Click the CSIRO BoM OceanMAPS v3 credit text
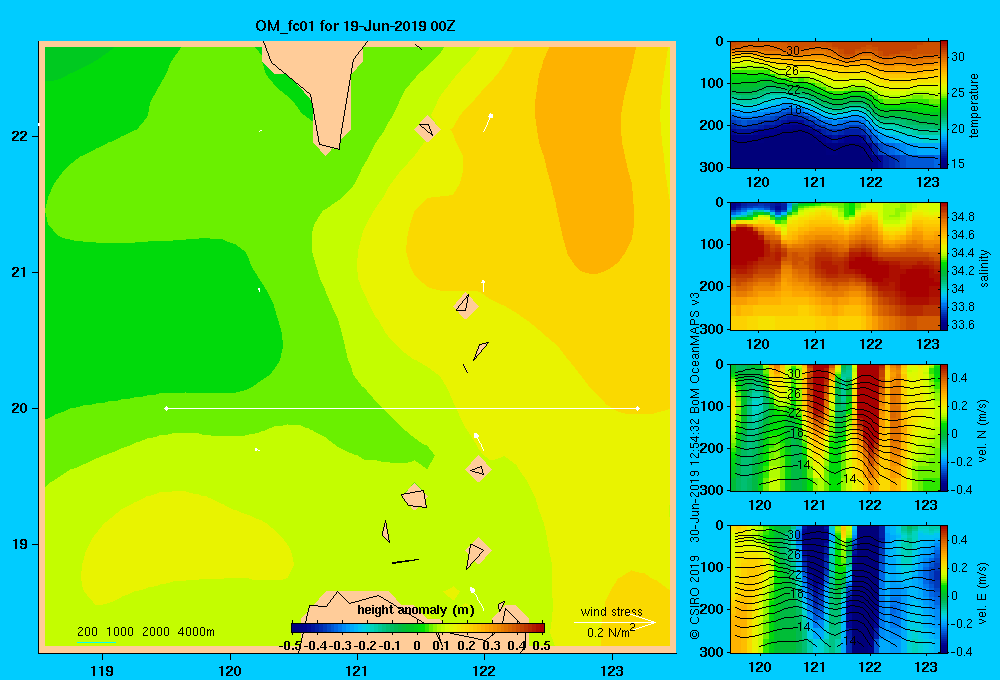The image size is (1000, 680). click(695, 466)
